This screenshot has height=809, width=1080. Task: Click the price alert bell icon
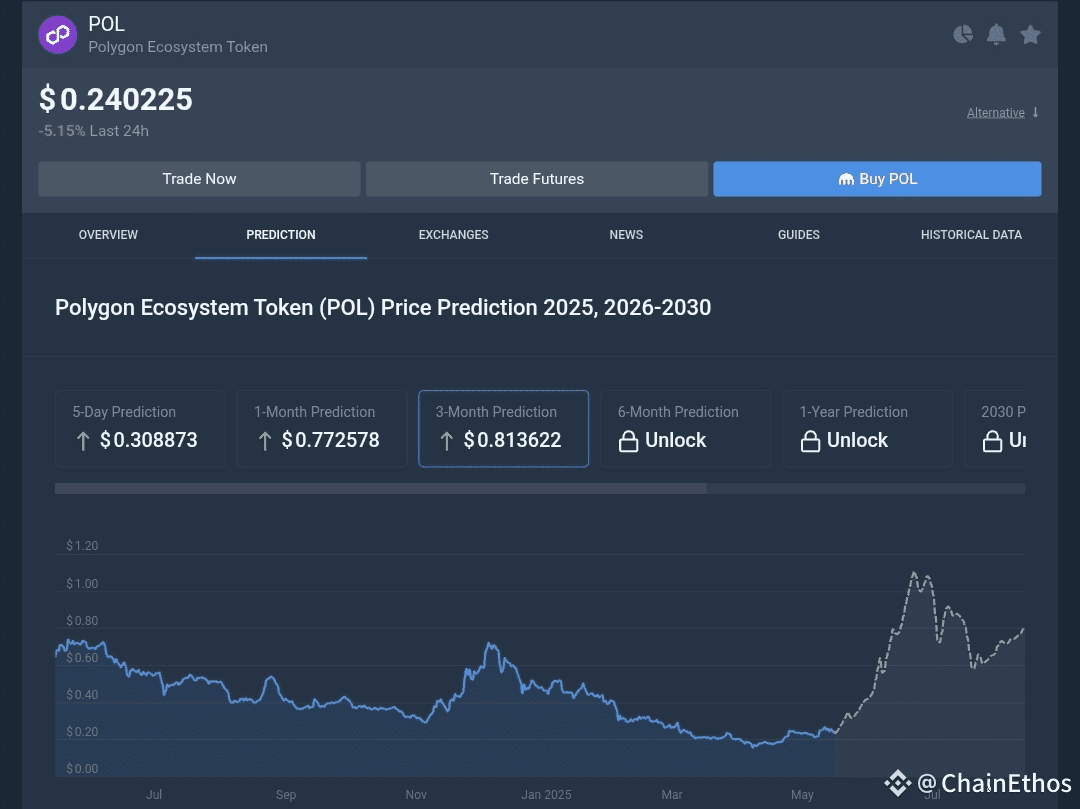point(996,35)
